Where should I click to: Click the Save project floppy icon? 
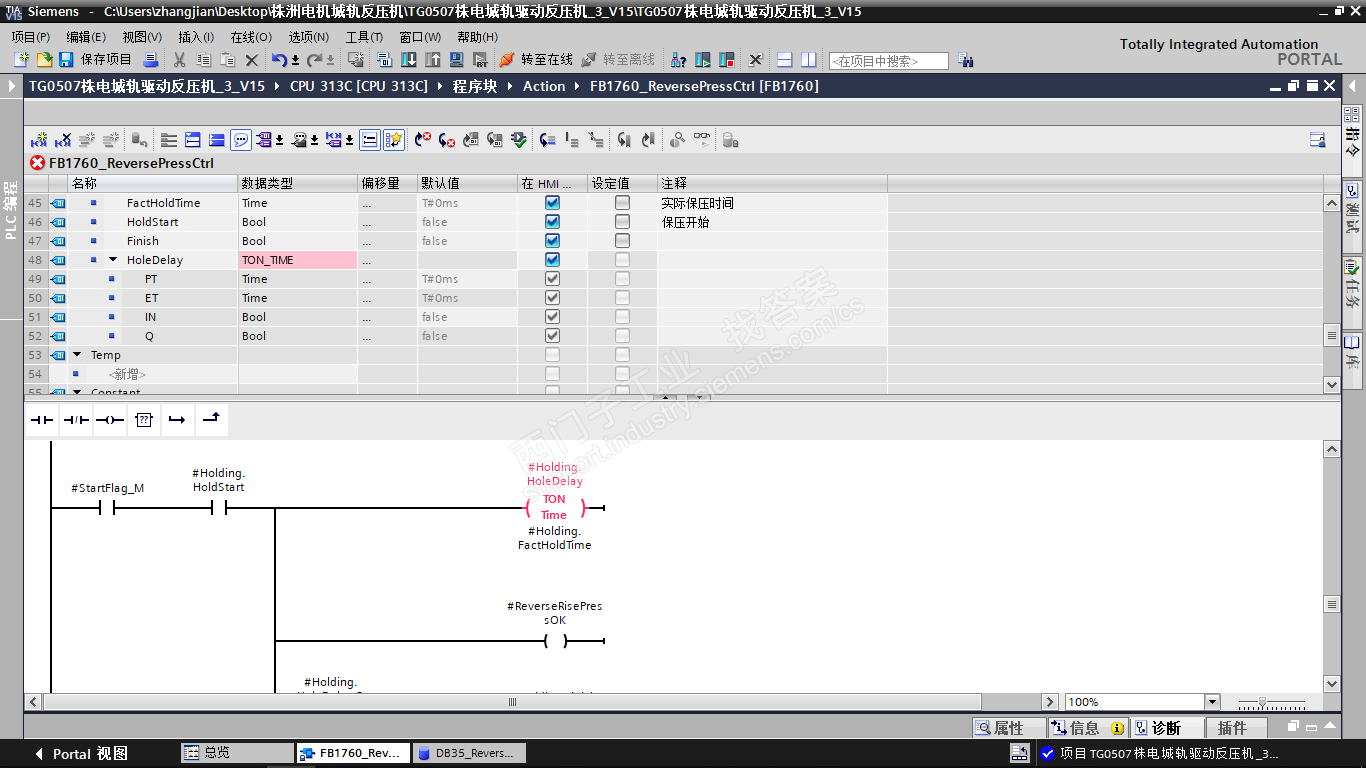[x=66, y=60]
